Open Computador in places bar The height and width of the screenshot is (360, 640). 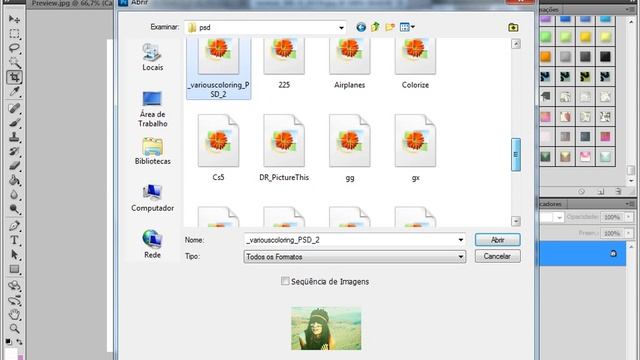pyautogui.click(x=152, y=198)
